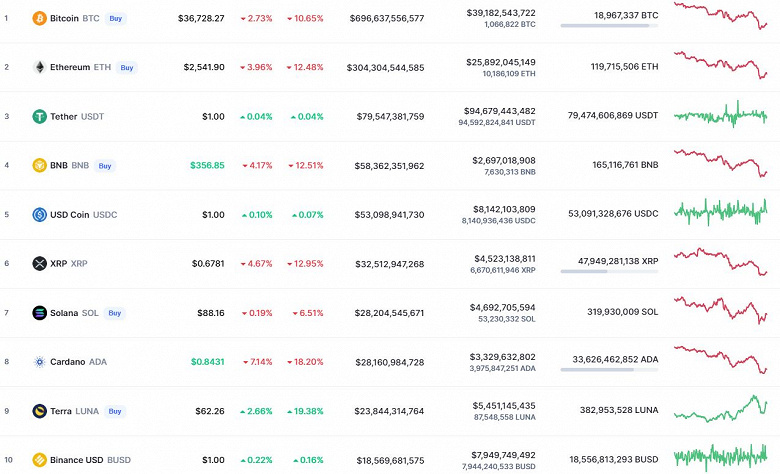Open Terra's 7-day price sparkline chart
Image resolution: width=780 pixels, height=474 pixels.
tap(720, 408)
